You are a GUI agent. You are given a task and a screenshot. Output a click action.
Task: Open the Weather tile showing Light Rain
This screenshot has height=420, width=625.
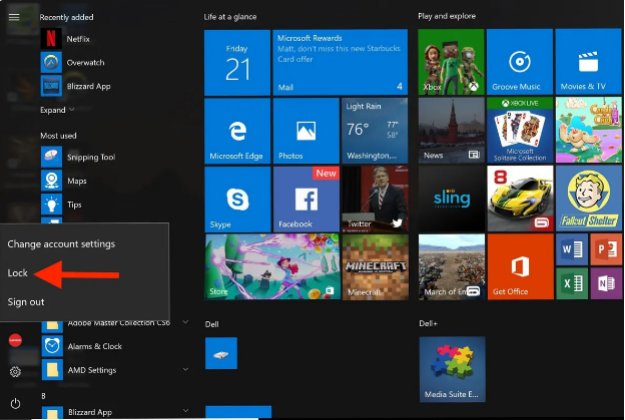point(375,131)
